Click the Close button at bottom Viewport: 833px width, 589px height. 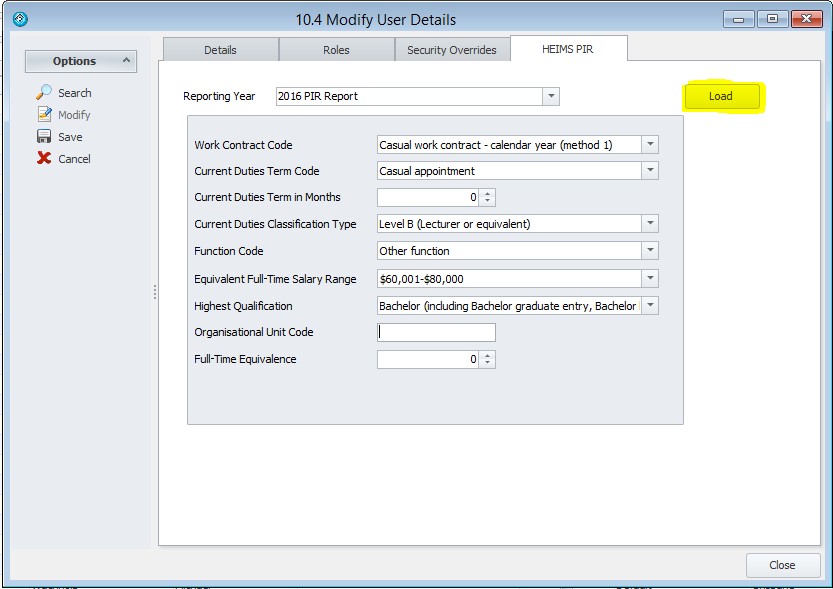(x=782, y=565)
